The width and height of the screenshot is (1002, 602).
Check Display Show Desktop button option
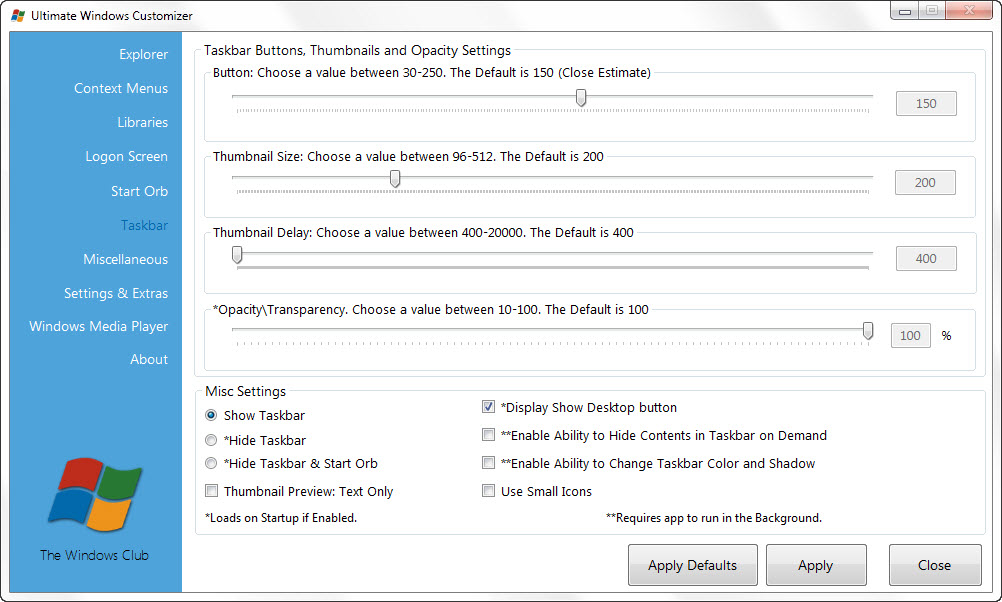[x=488, y=407]
